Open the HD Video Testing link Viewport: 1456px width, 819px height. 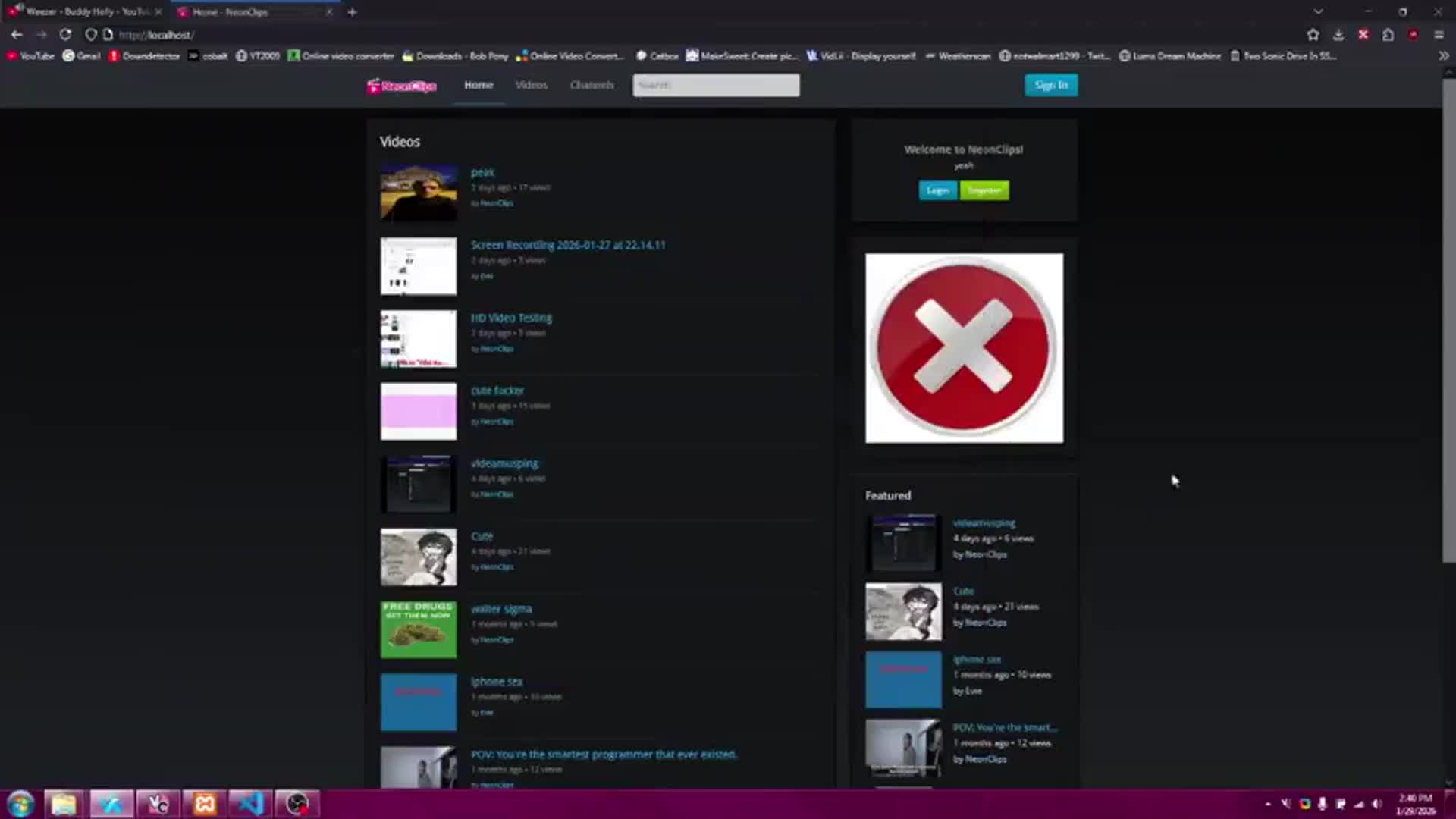coord(511,318)
